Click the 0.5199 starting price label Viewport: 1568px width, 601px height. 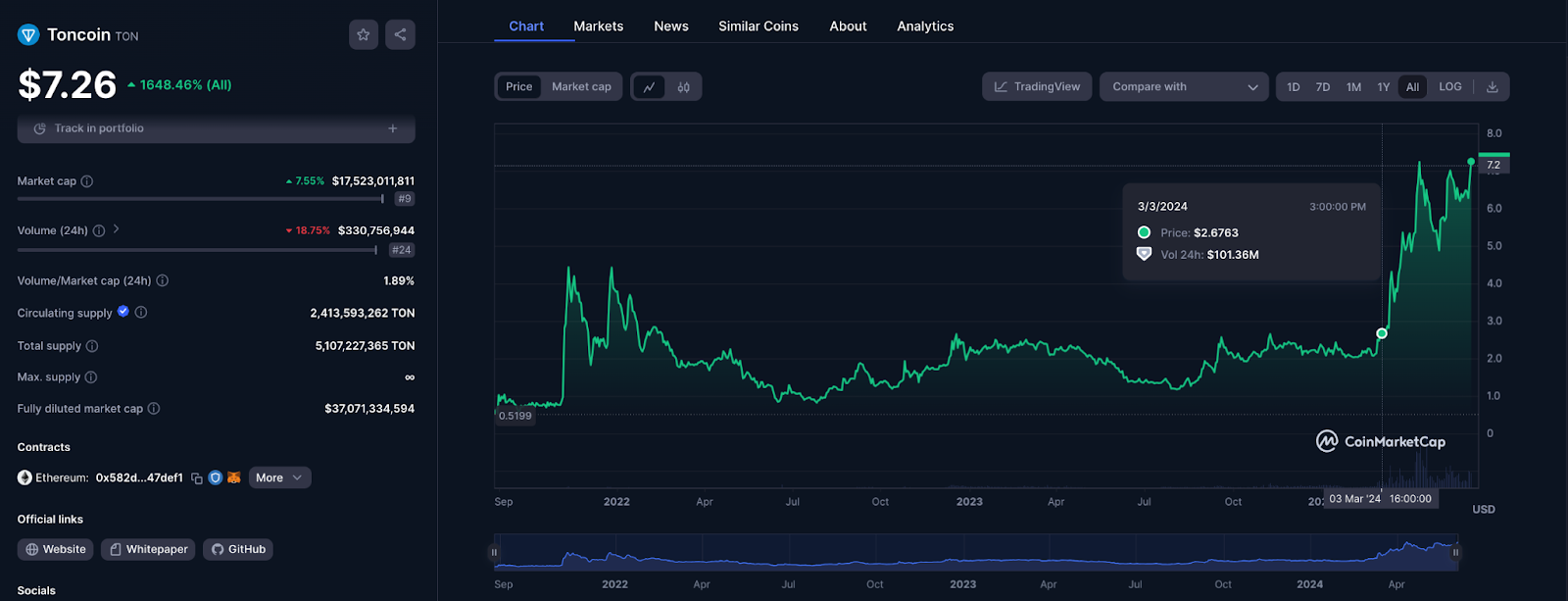[x=515, y=416]
